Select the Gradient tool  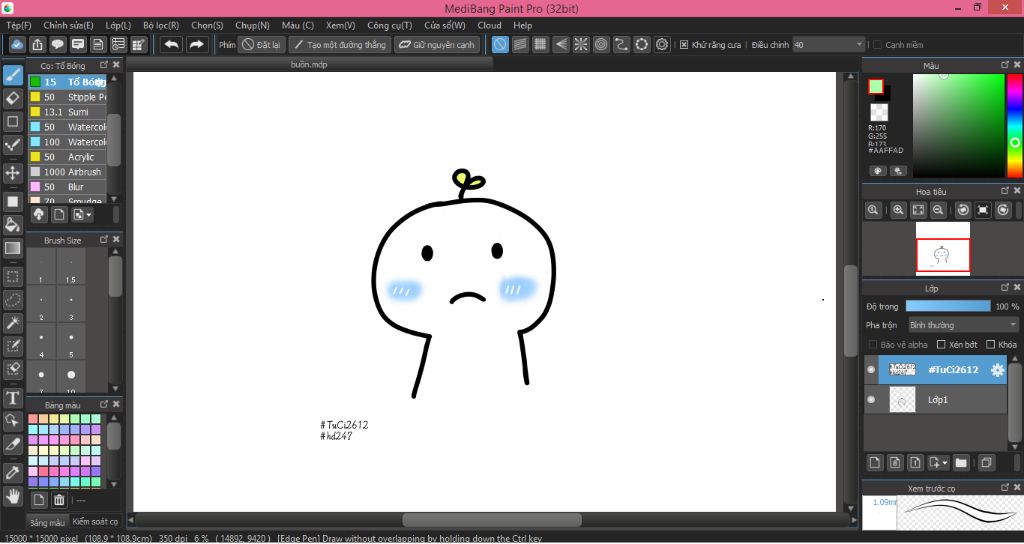[x=12, y=248]
